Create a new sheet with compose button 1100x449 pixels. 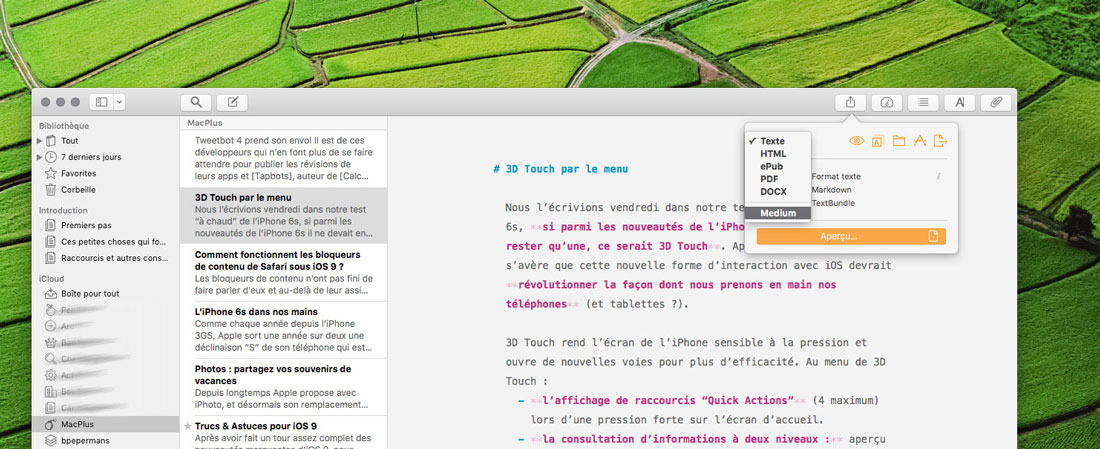pyautogui.click(x=233, y=102)
